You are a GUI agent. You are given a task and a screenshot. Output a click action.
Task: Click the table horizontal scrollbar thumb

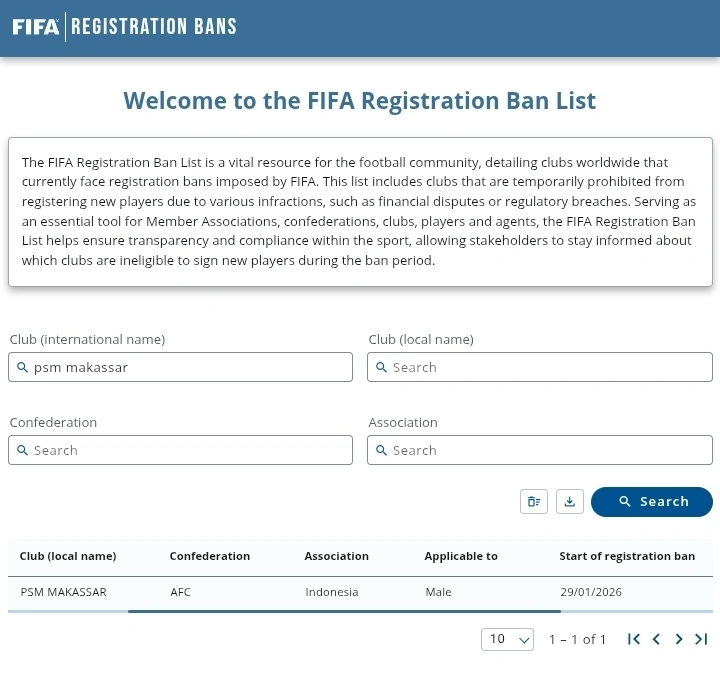[x=344, y=611]
